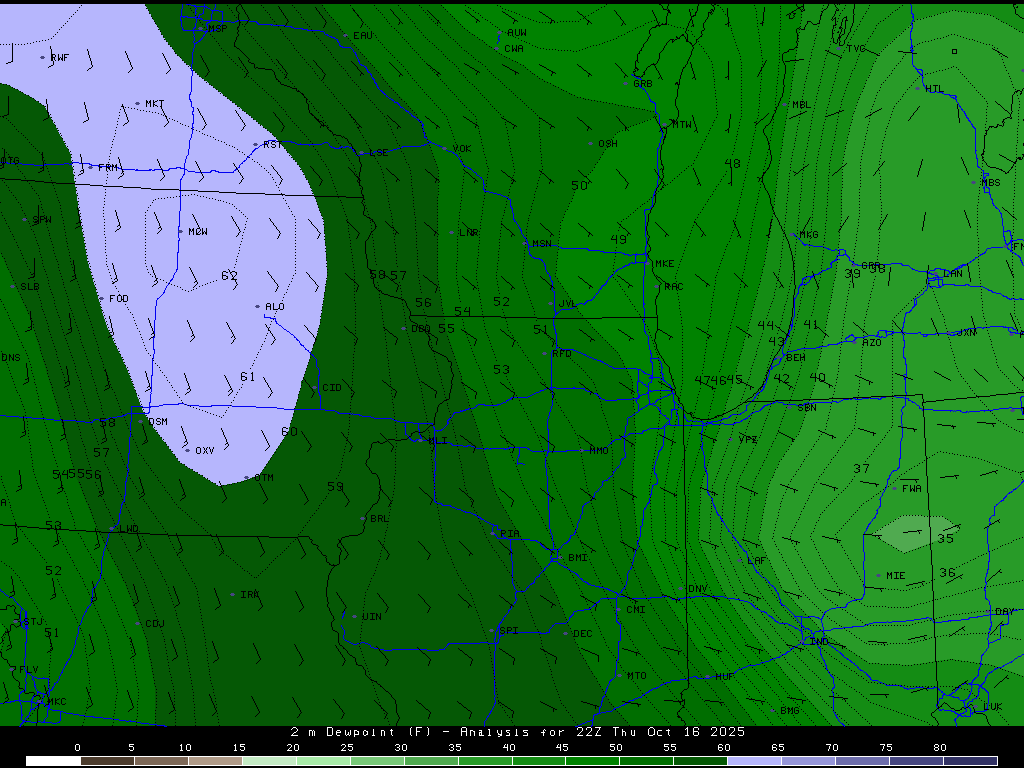Click the SBN station label
This screenshot has width=1024, height=768.
point(807,407)
